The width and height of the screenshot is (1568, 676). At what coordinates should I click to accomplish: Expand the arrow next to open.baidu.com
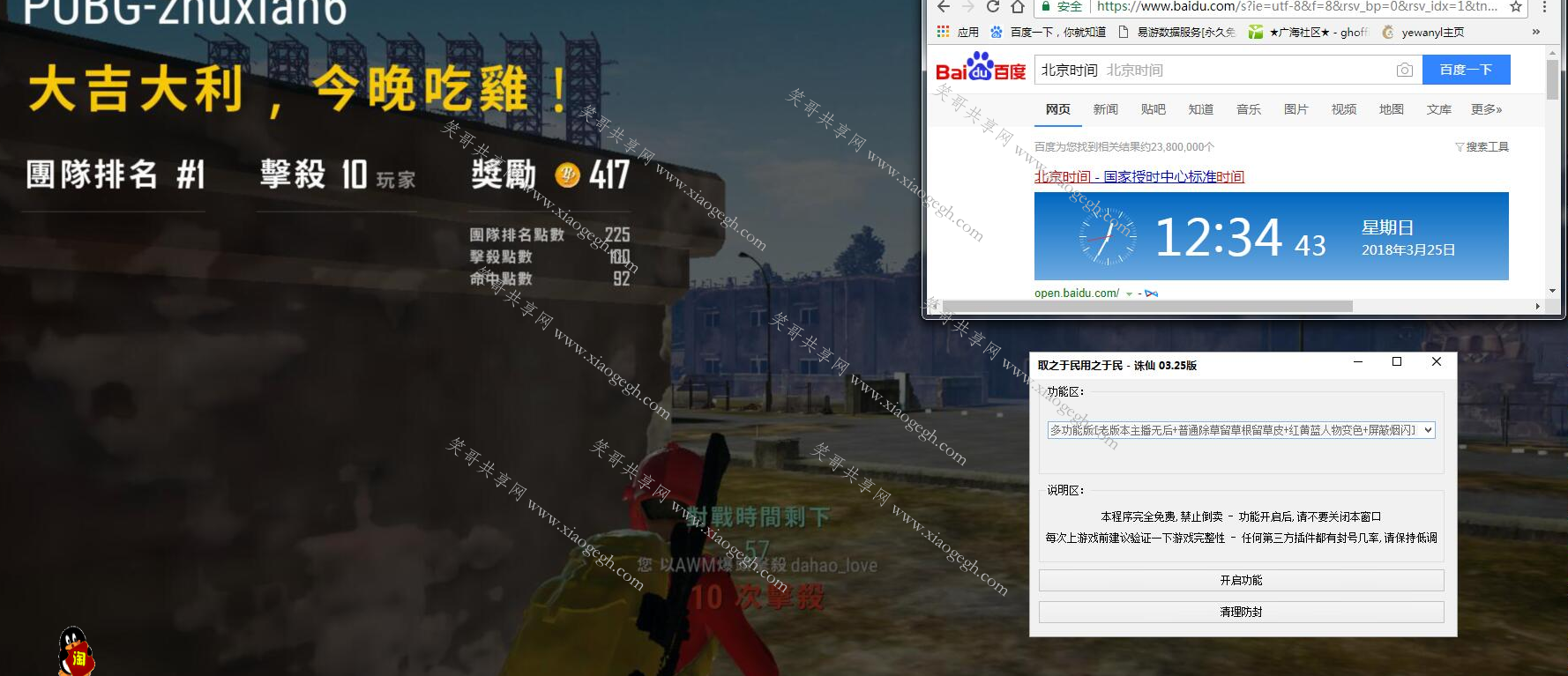1129,293
